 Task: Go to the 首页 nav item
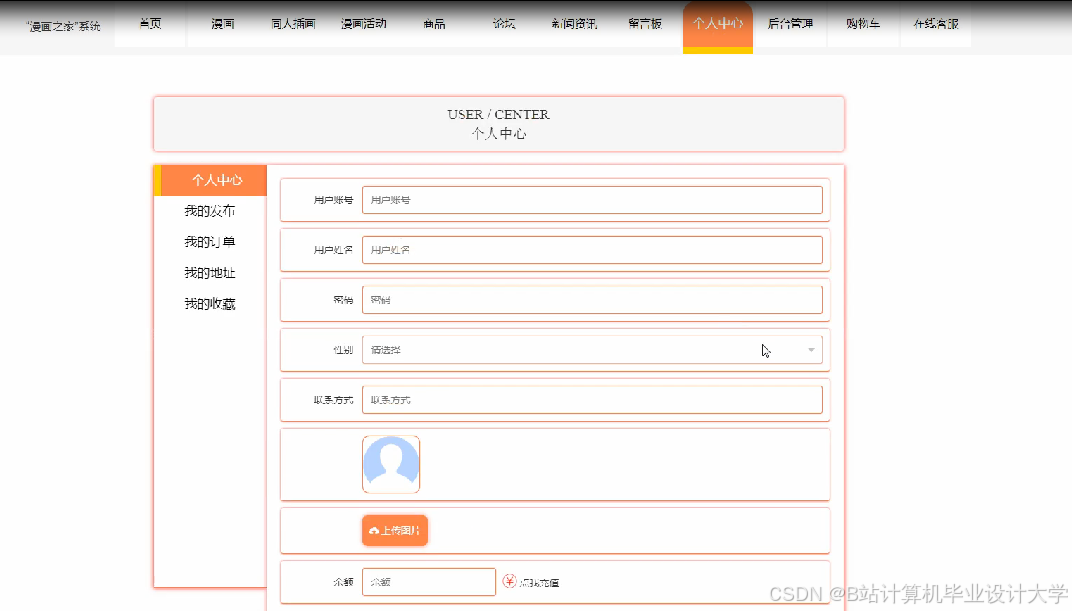(150, 24)
